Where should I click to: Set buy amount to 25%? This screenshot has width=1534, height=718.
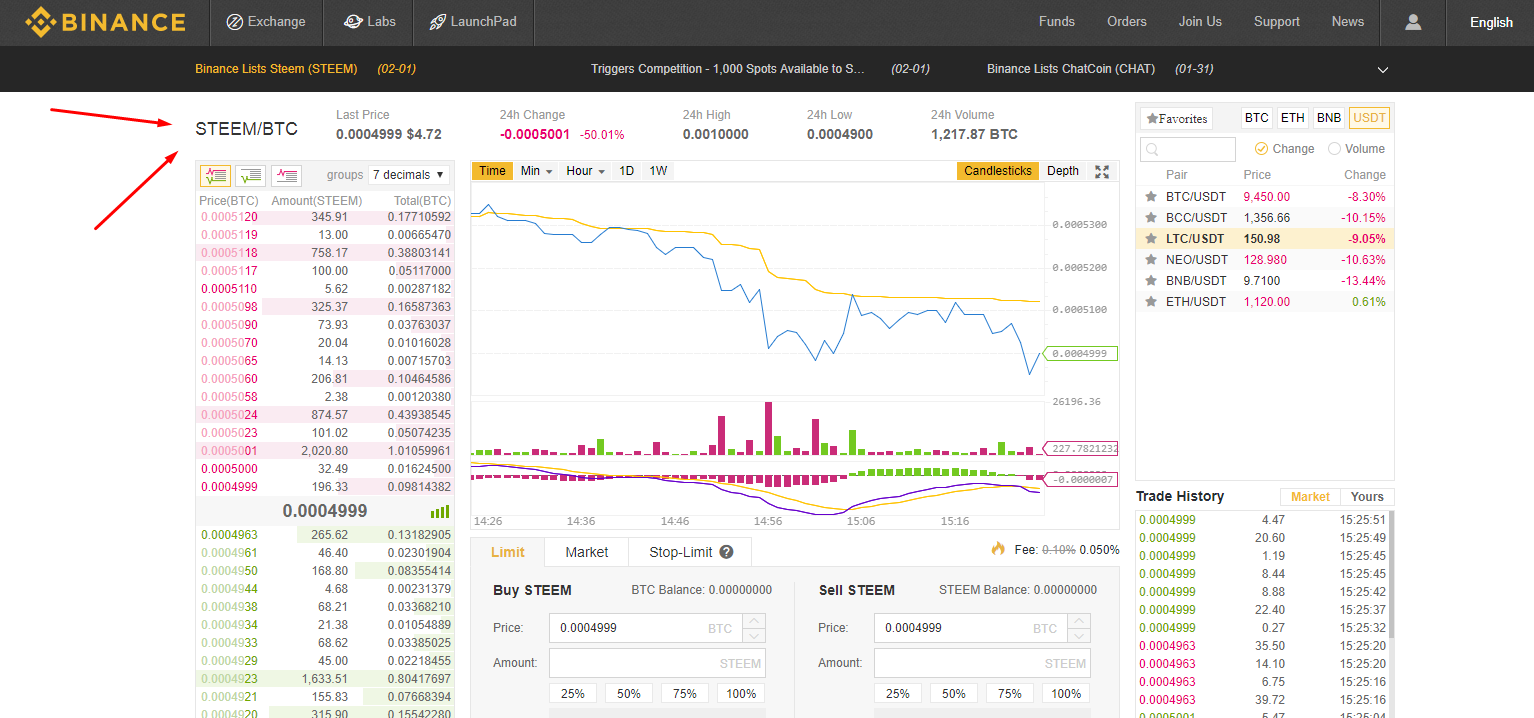[573, 693]
